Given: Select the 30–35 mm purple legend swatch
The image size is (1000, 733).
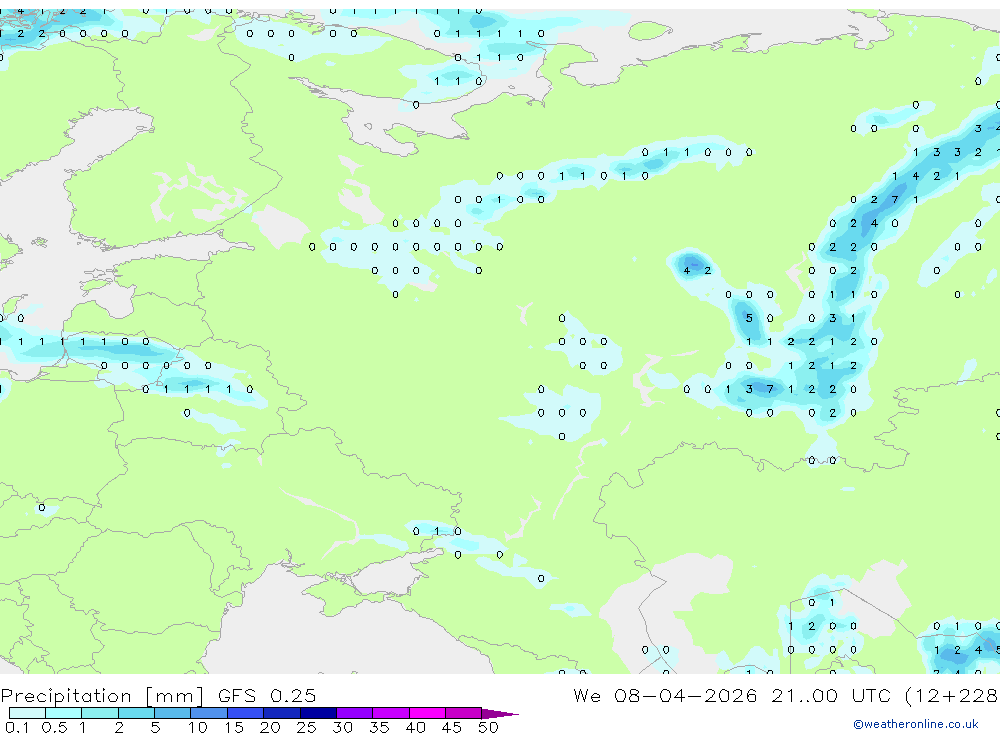Looking at the screenshot, I should (355, 713).
